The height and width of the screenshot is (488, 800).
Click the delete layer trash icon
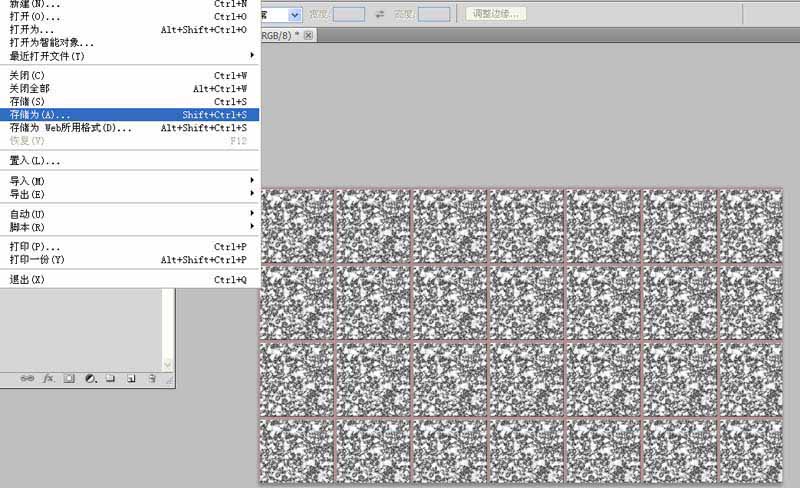(x=151, y=379)
